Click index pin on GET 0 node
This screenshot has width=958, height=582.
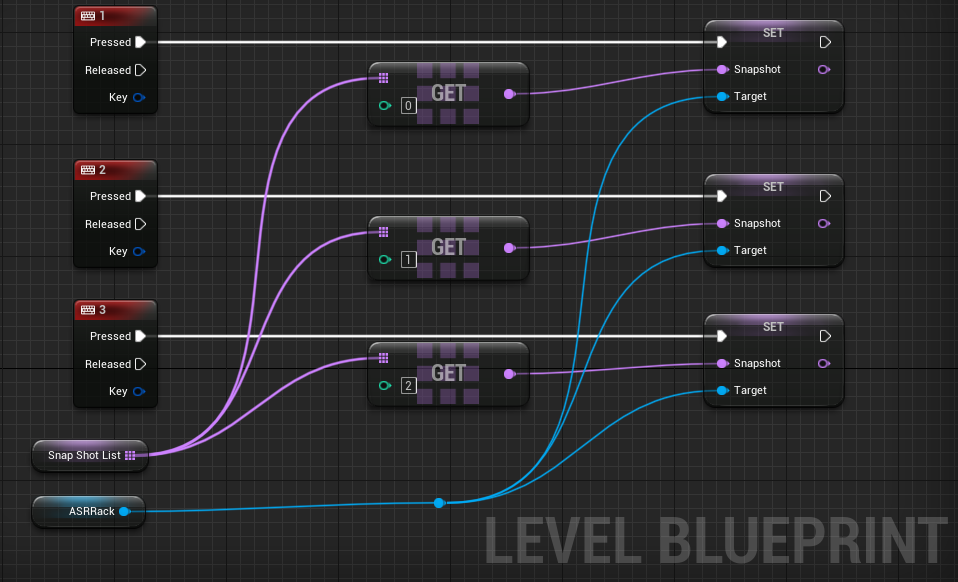tap(384, 106)
